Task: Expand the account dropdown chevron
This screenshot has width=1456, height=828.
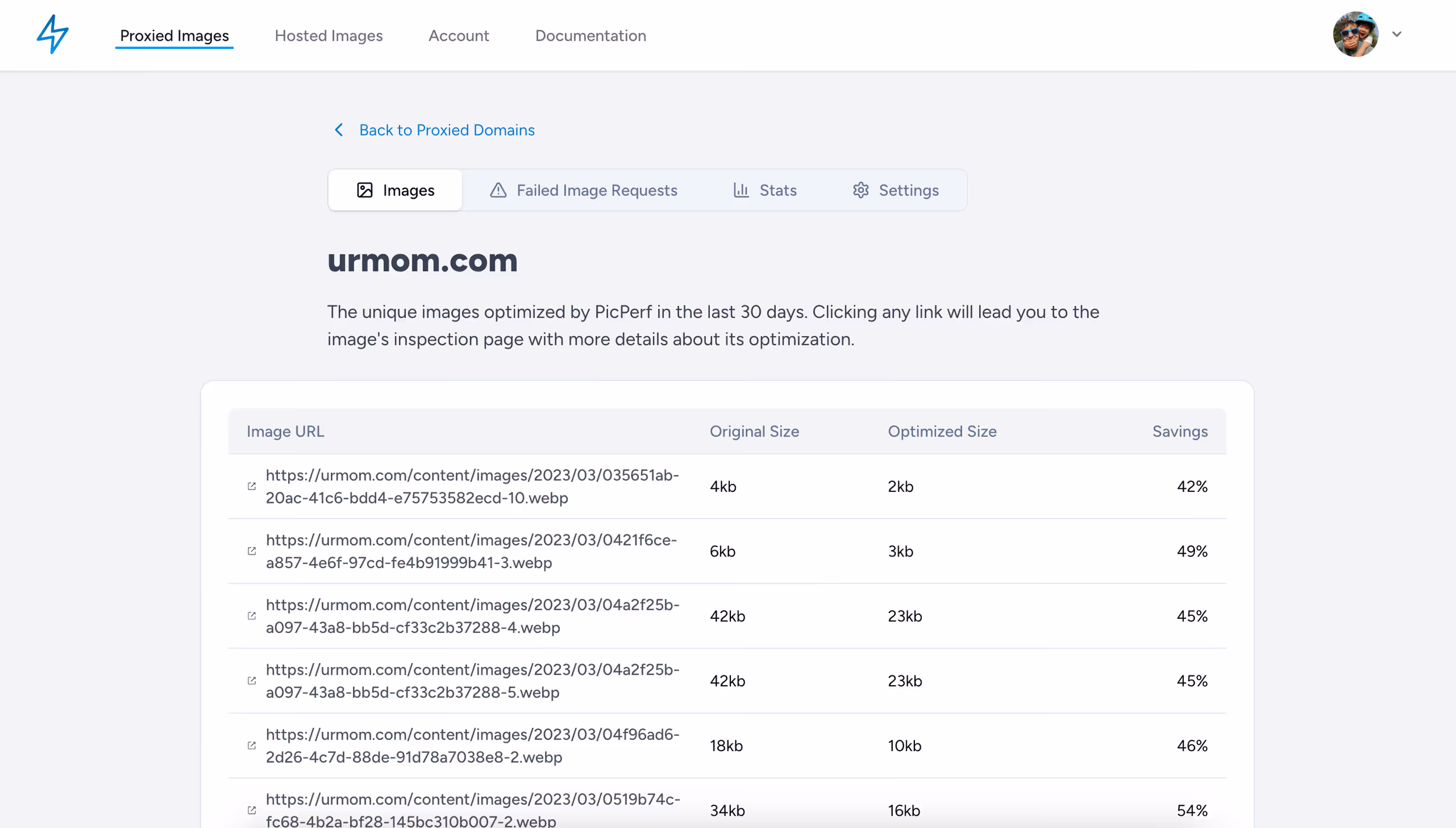Action: click(1397, 34)
